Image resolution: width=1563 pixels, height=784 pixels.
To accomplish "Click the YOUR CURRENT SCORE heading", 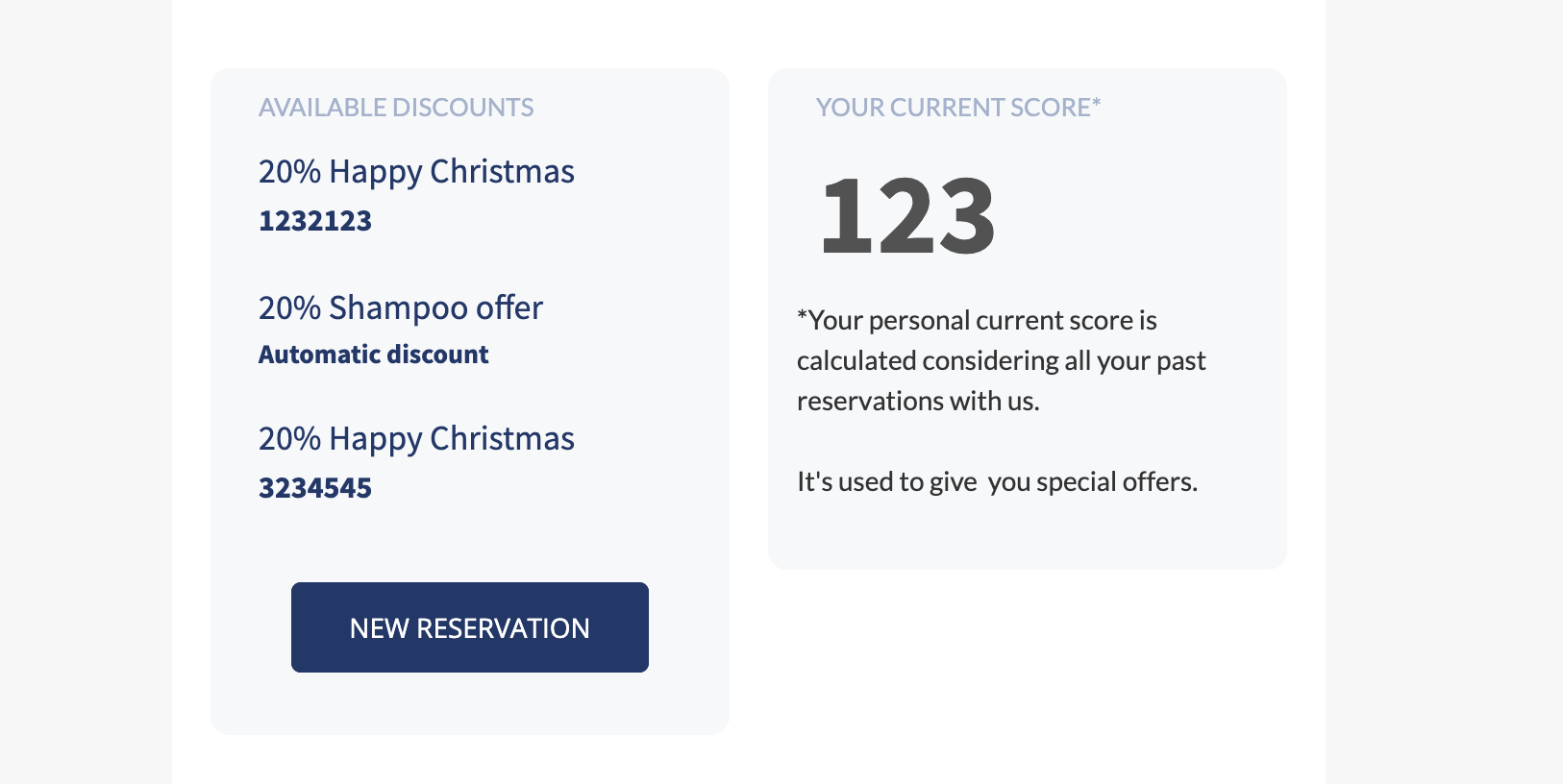I will tap(954, 108).
